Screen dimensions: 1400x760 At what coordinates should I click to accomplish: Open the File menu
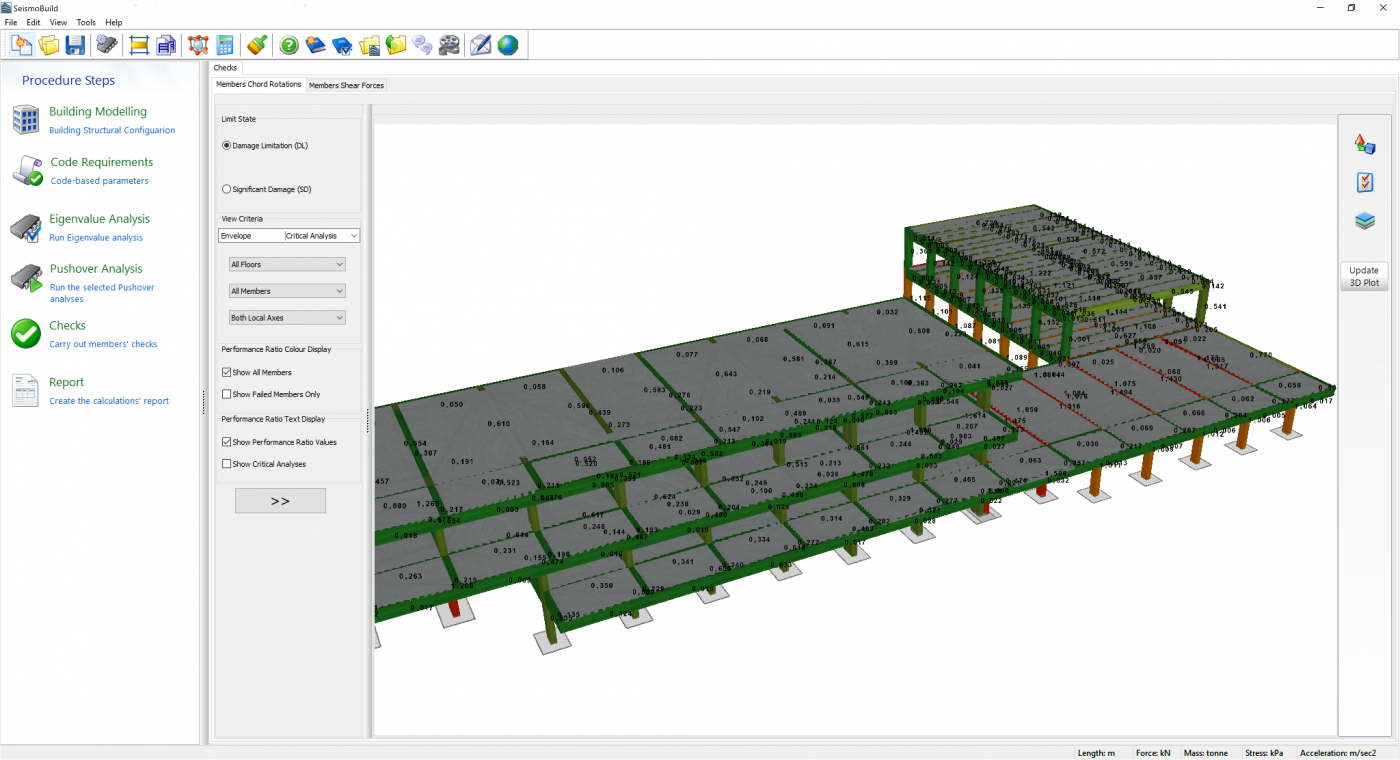tap(11, 22)
